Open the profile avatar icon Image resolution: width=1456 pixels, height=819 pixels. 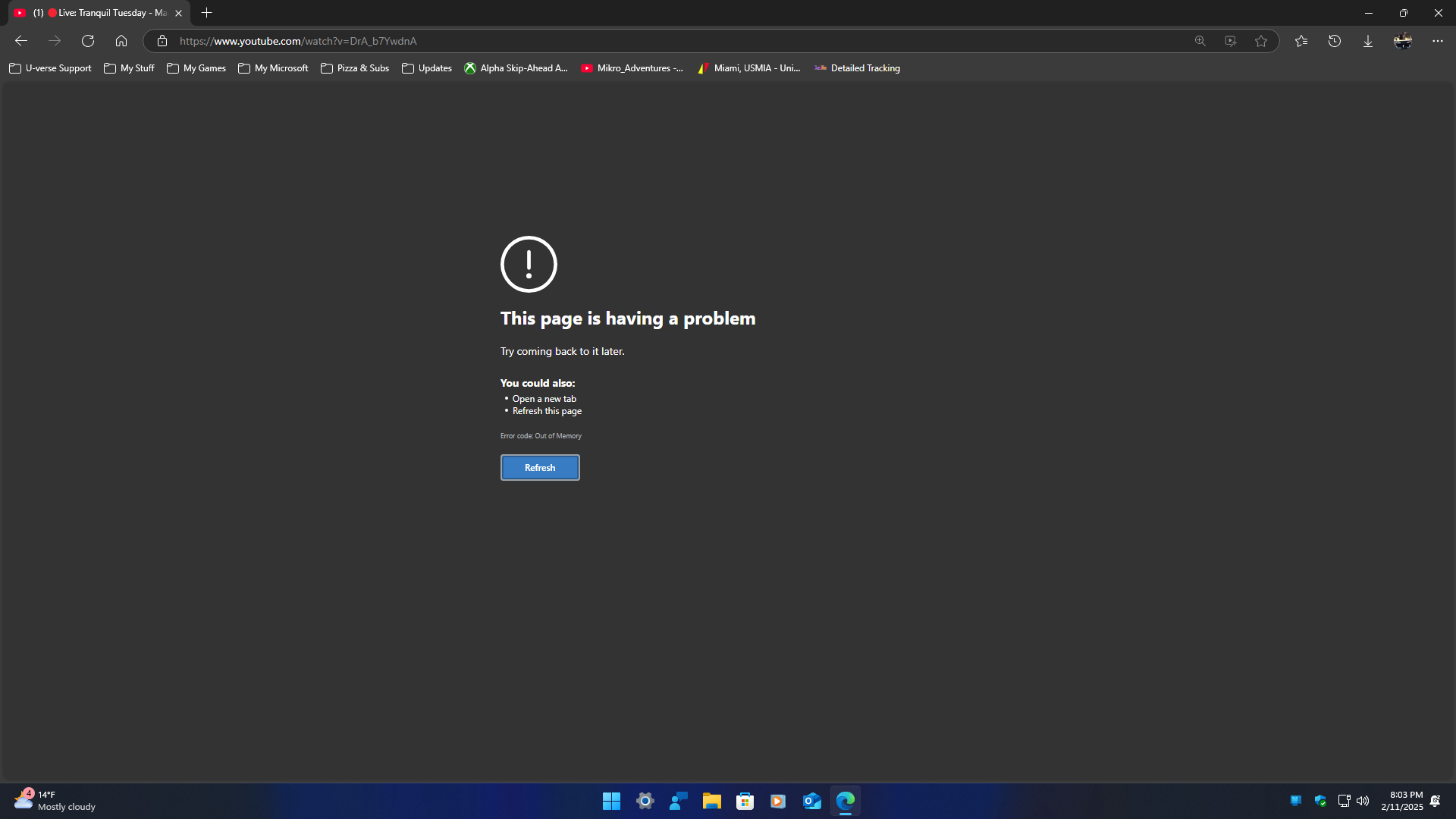pyautogui.click(x=1402, y=41)
